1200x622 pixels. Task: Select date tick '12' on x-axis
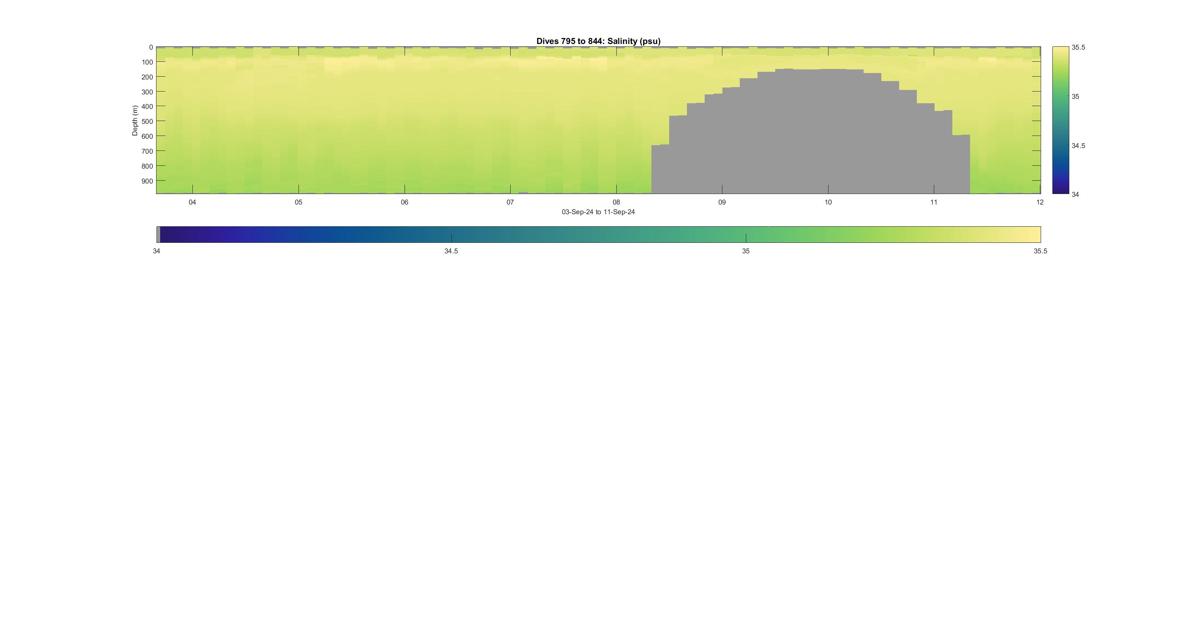1040,202
